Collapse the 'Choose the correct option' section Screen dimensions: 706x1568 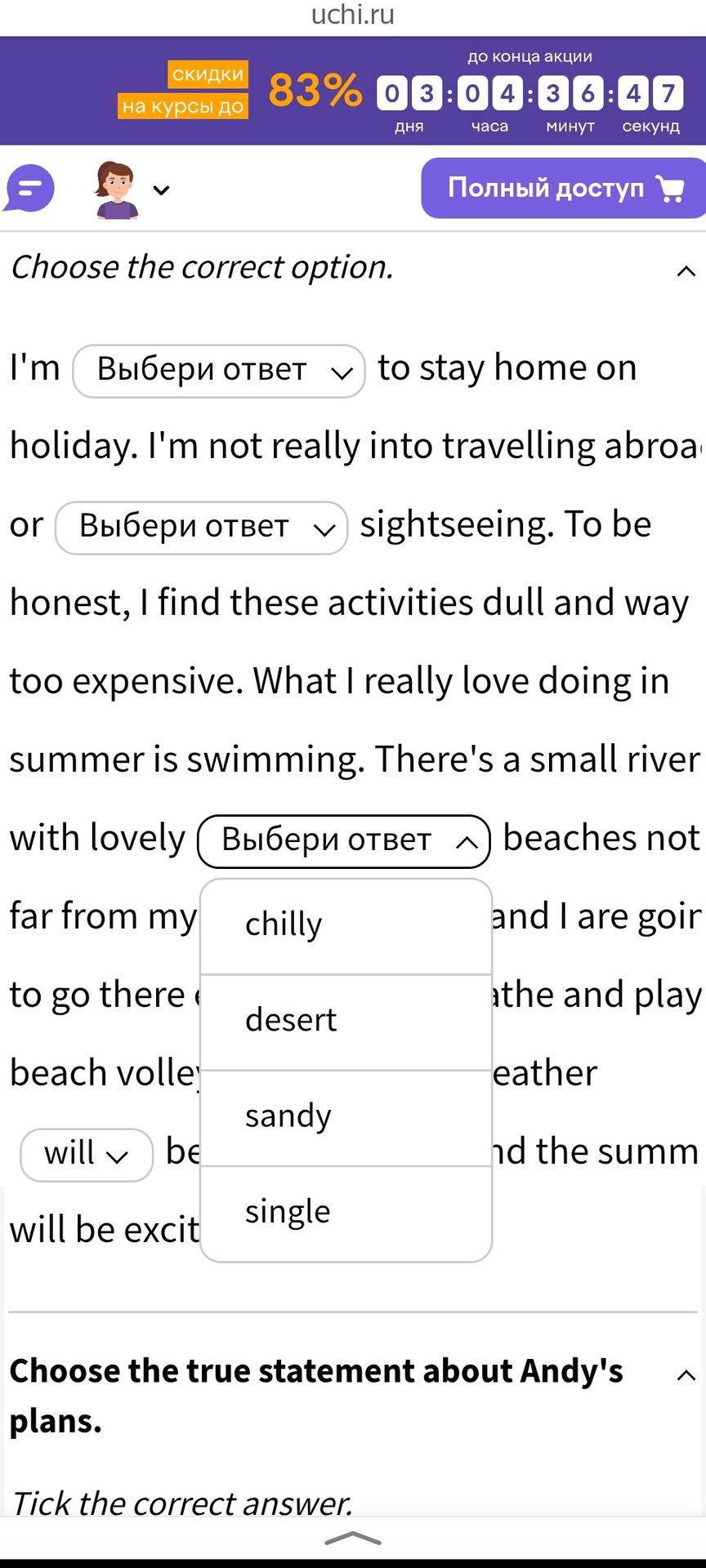[686, 271]
